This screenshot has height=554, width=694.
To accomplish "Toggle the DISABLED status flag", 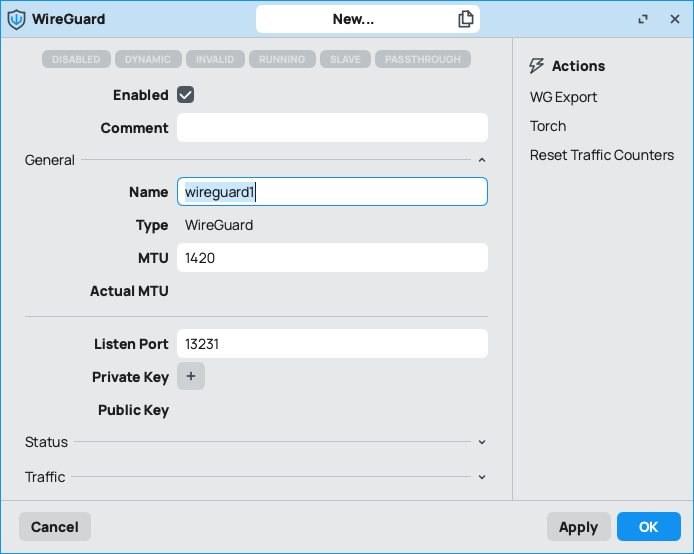I will [76, 59].
